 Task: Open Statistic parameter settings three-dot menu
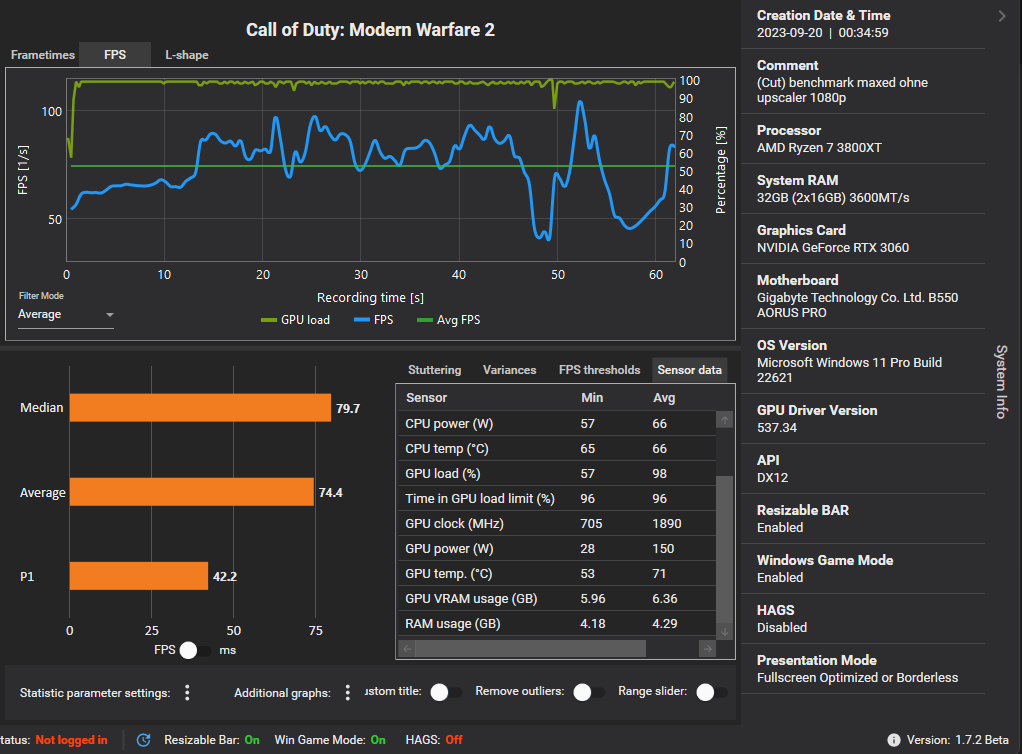point(187,693)
